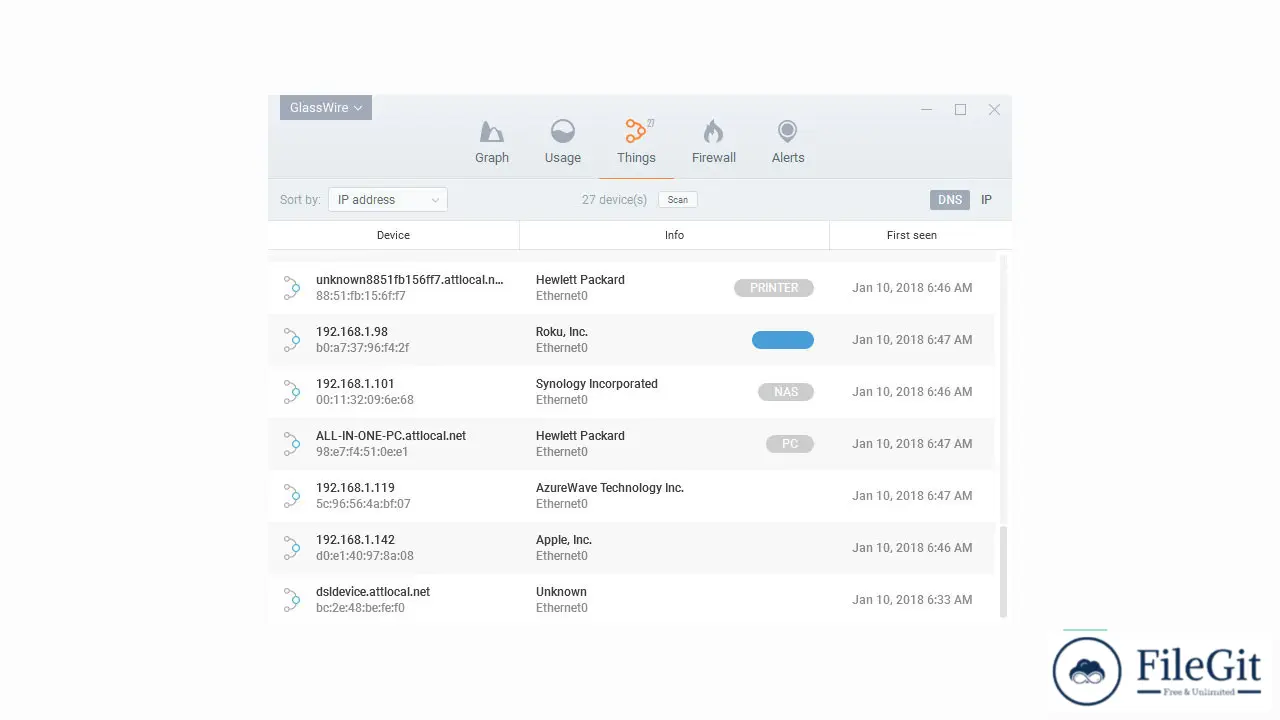Click Roku, Inc. vendor text

point(562,332)
